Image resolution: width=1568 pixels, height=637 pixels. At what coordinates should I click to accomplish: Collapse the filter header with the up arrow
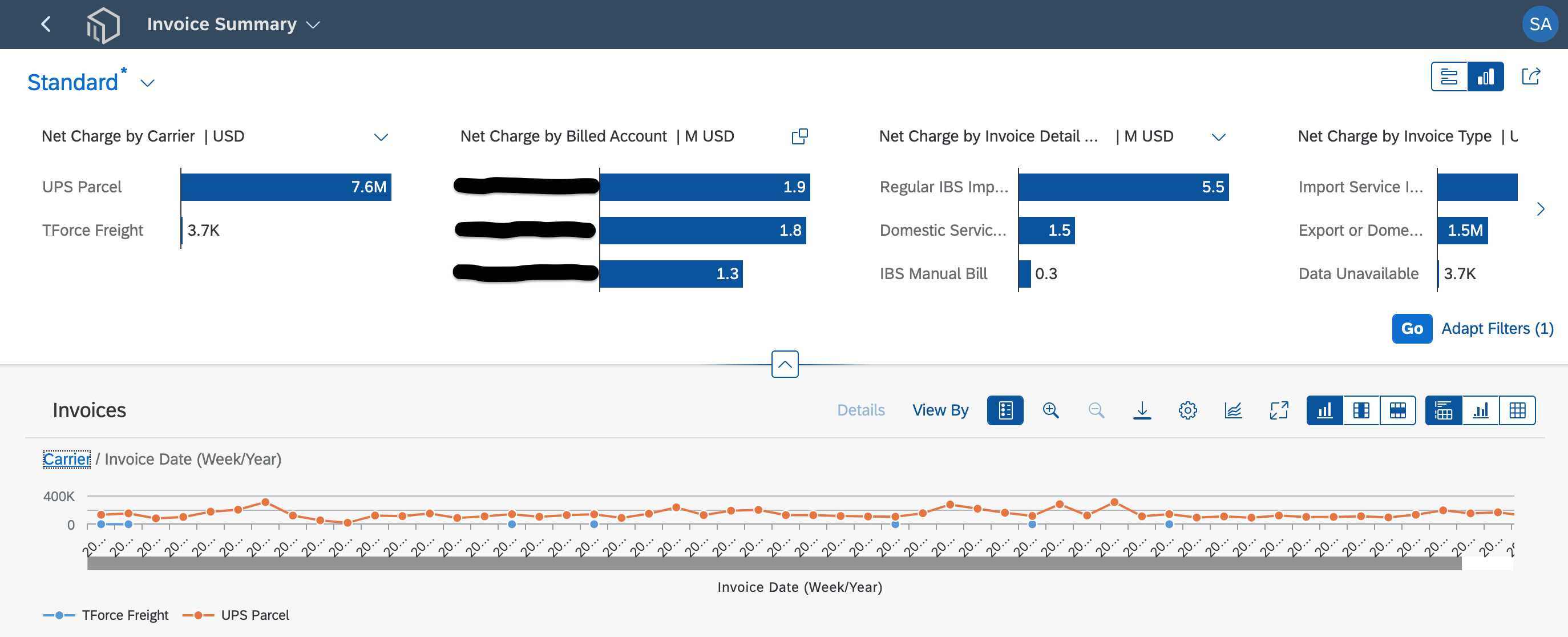click(x=785, y=364)
